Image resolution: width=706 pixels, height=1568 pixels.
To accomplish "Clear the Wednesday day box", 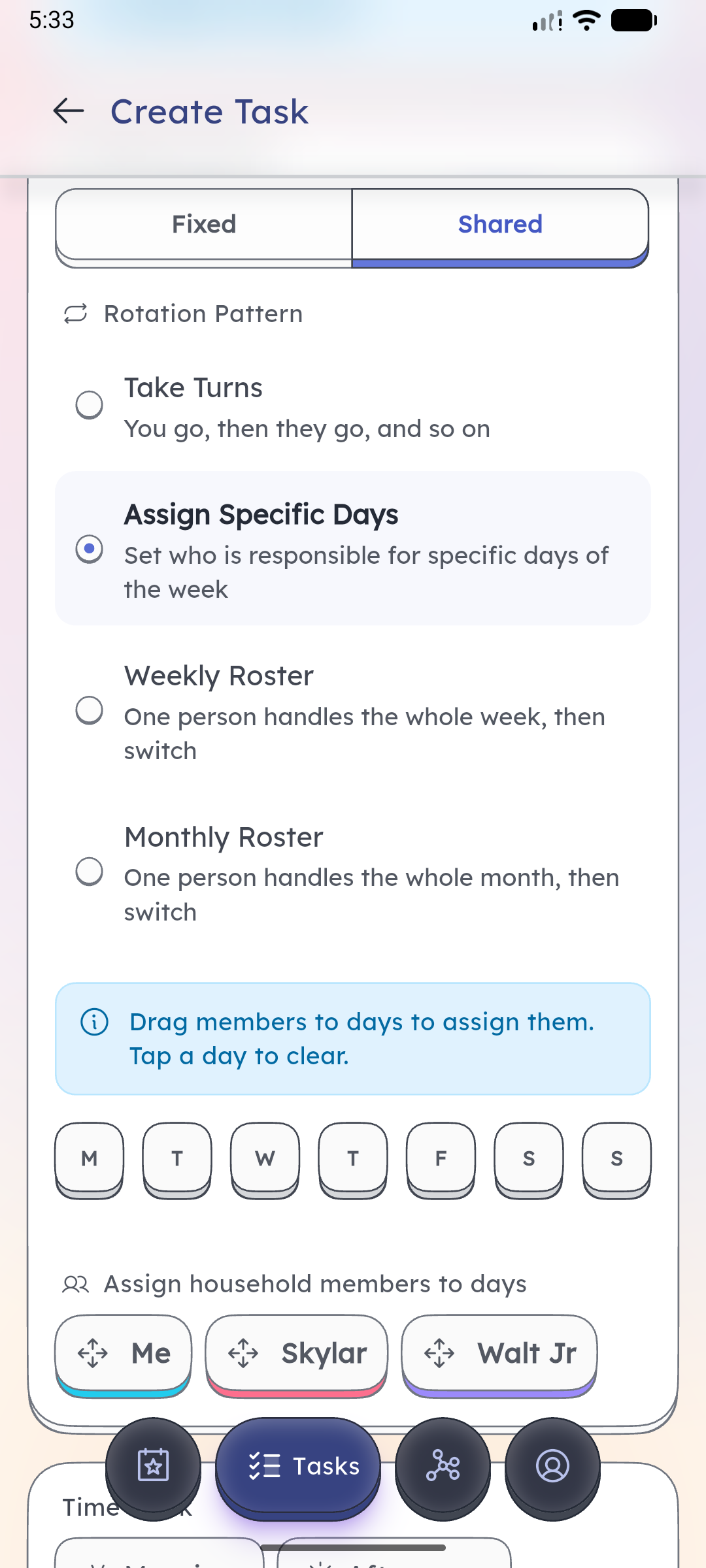I will pos(265,1158).
